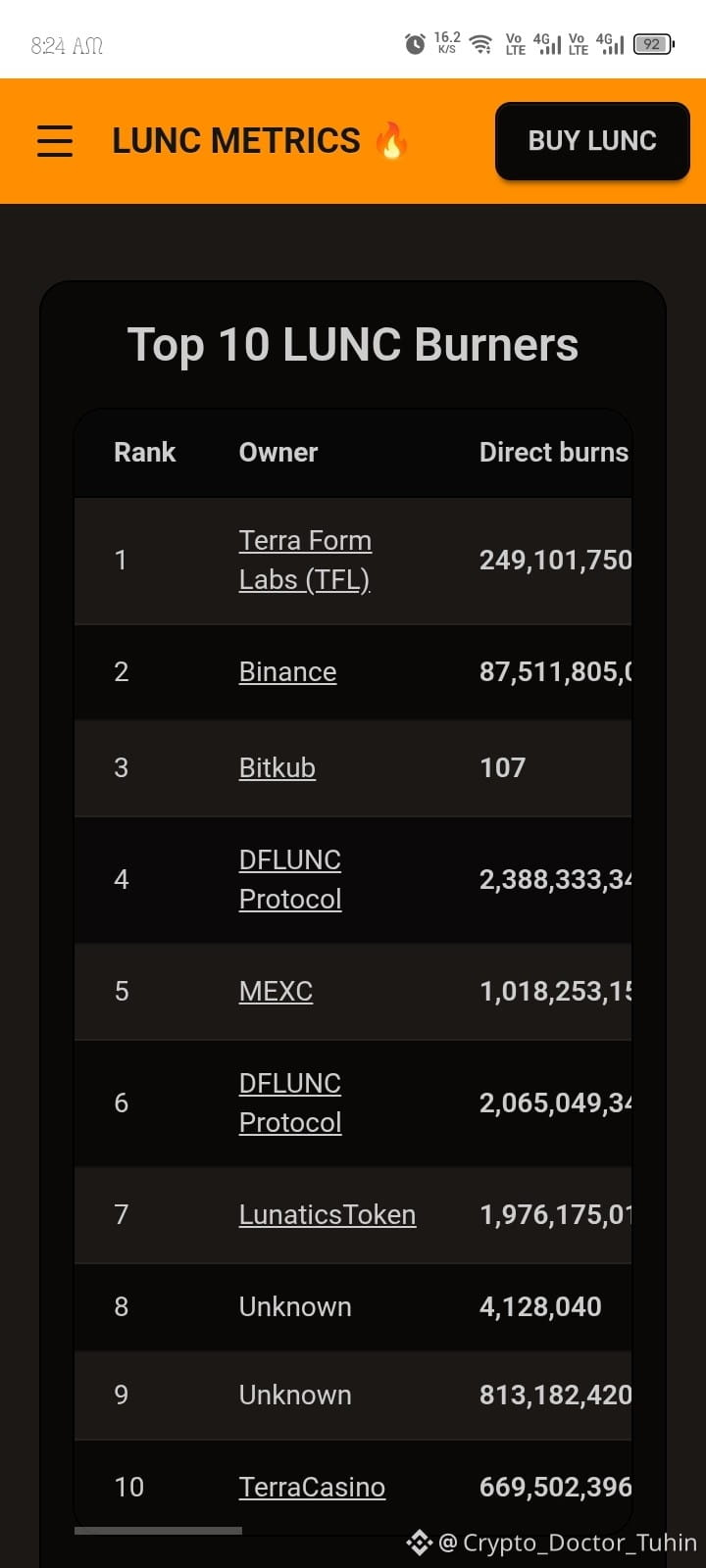Open the TerraCasino link
The width and height of the screenshot is (706, 1568).
click(x=312, y=1488)
